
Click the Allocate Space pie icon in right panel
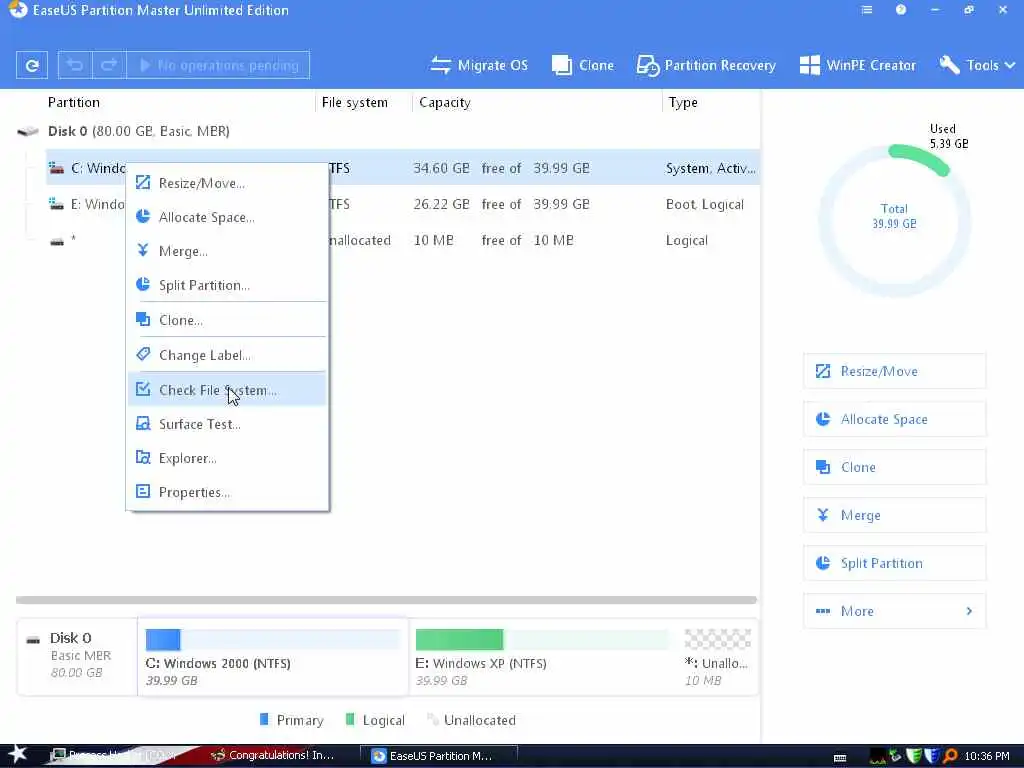point(823,419)
